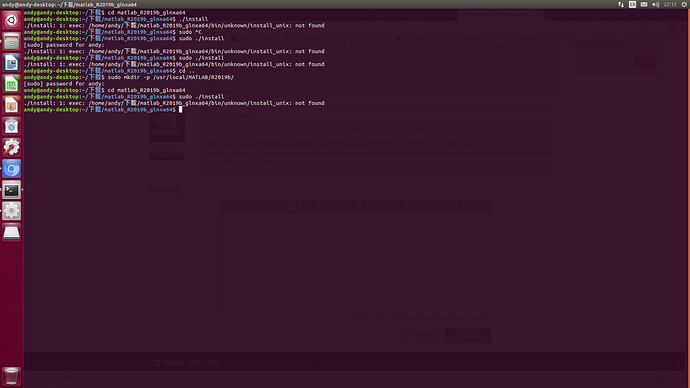The image size is (690, 388).
Task: Open the input method indicator
Action: coord(632,4)
